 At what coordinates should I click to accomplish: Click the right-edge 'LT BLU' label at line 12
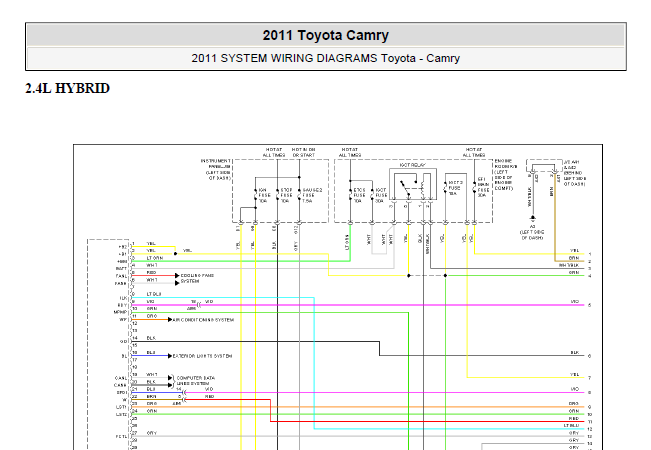pos(571,426)
